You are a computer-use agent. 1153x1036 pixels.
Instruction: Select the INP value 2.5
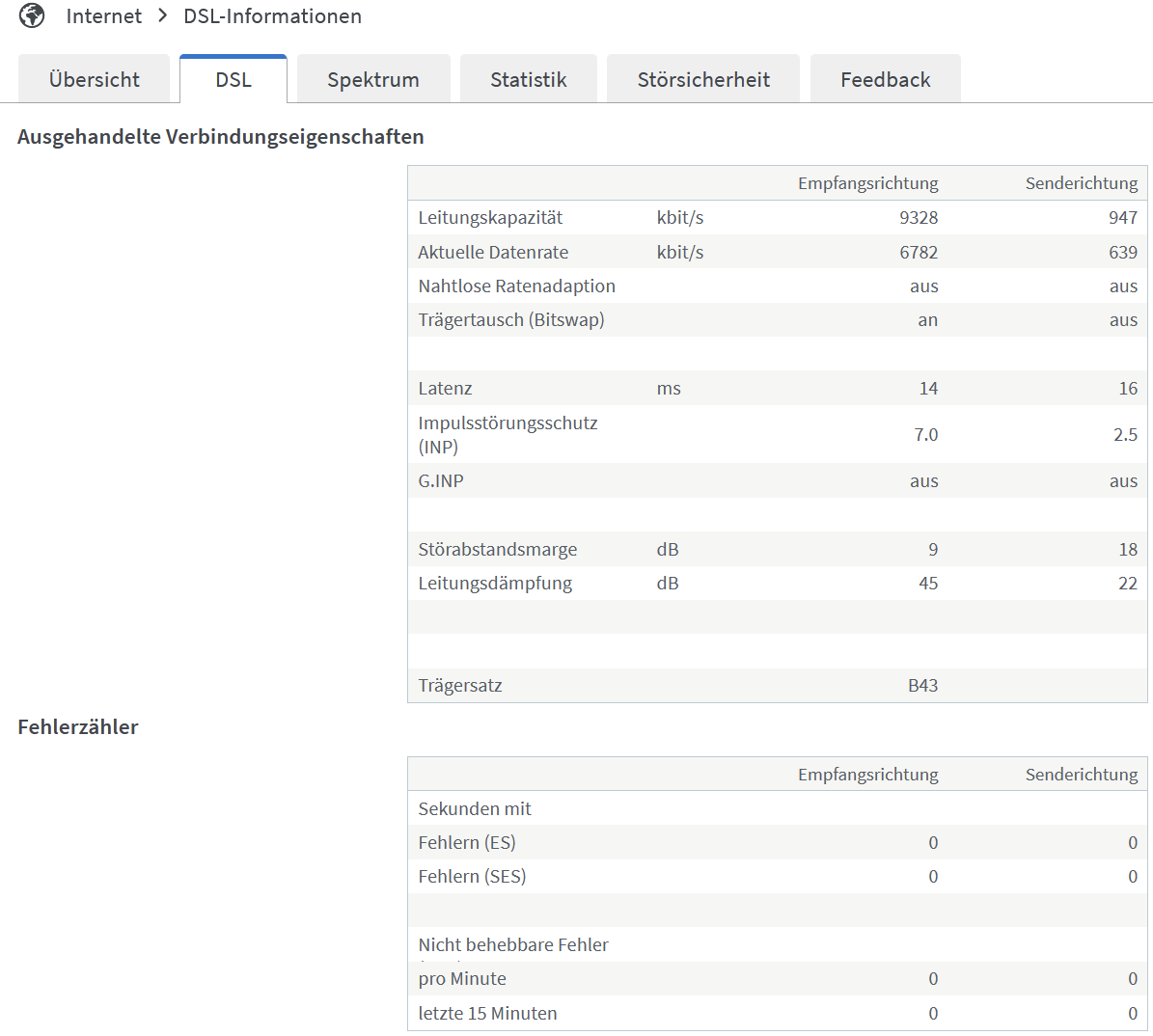tap(1126, 434)
